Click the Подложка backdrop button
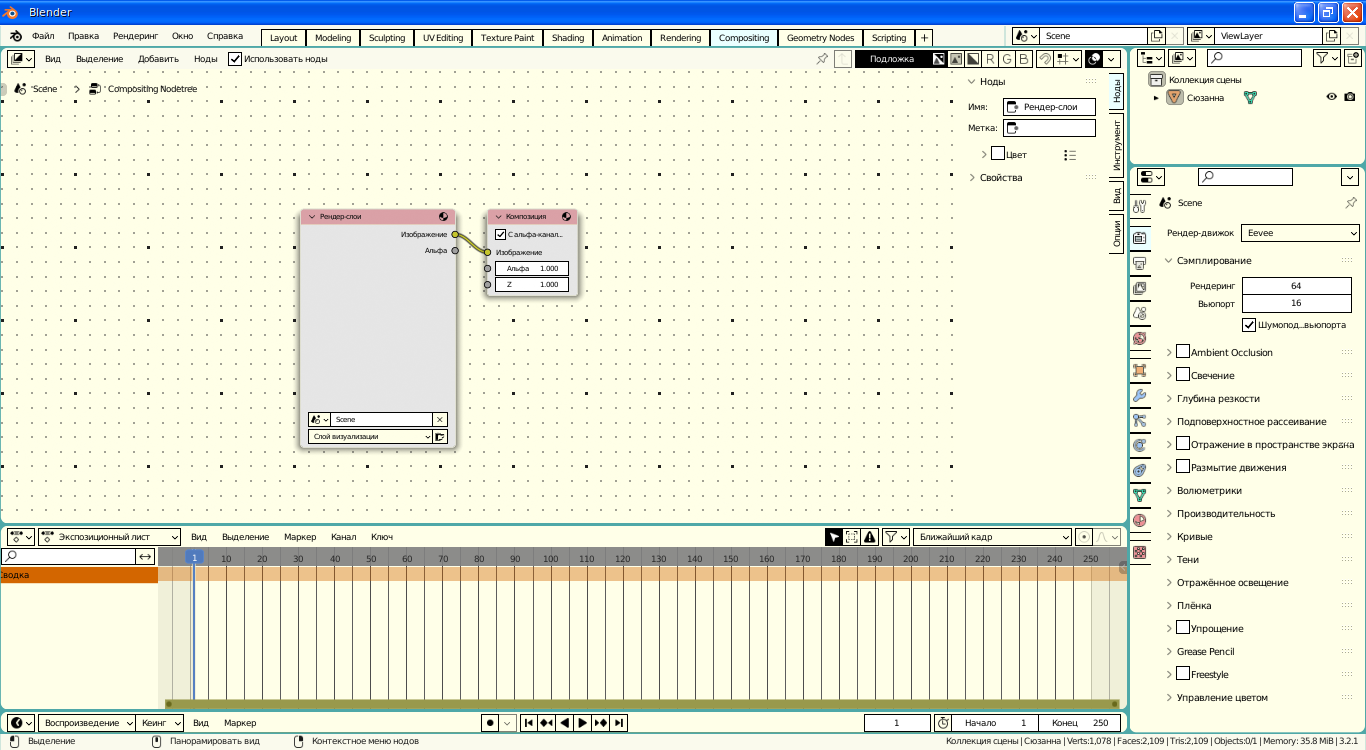This screenshot has width=1366, height=750. coord(892,59)
